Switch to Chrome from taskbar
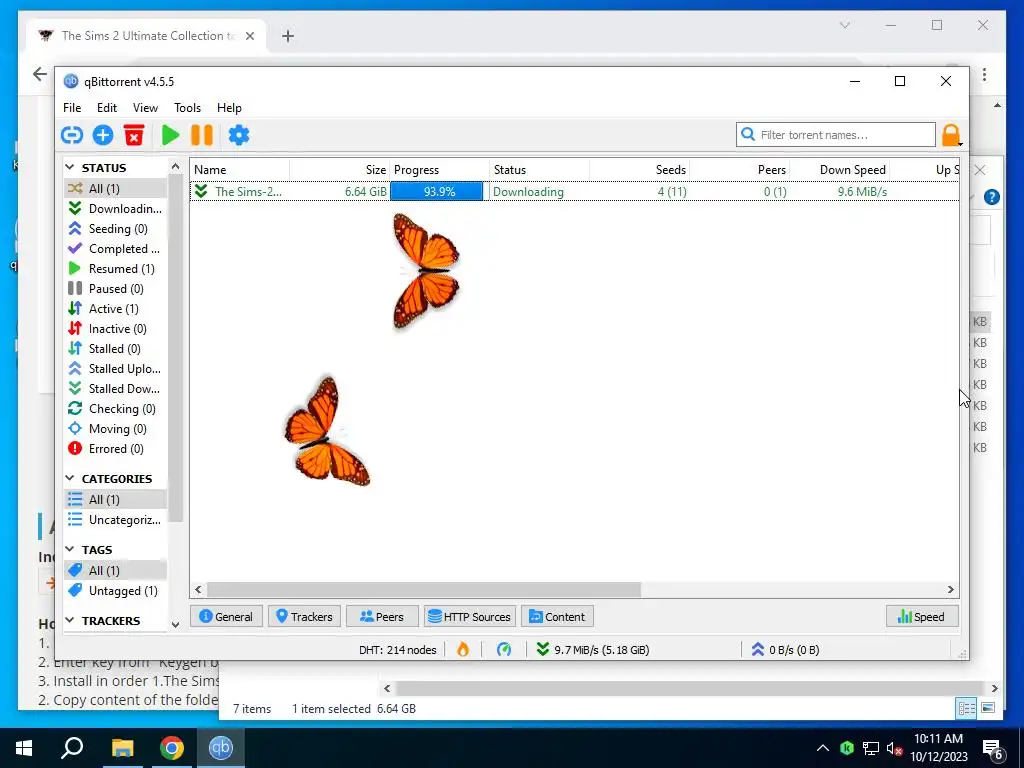1024x768 pixels. tap(172, 748)
